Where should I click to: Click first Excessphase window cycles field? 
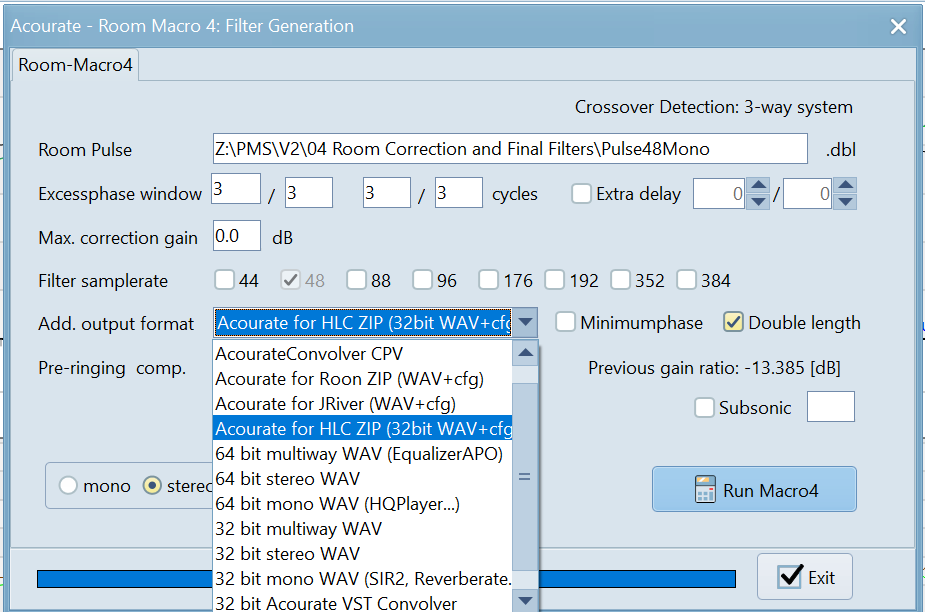coord(236,189)
